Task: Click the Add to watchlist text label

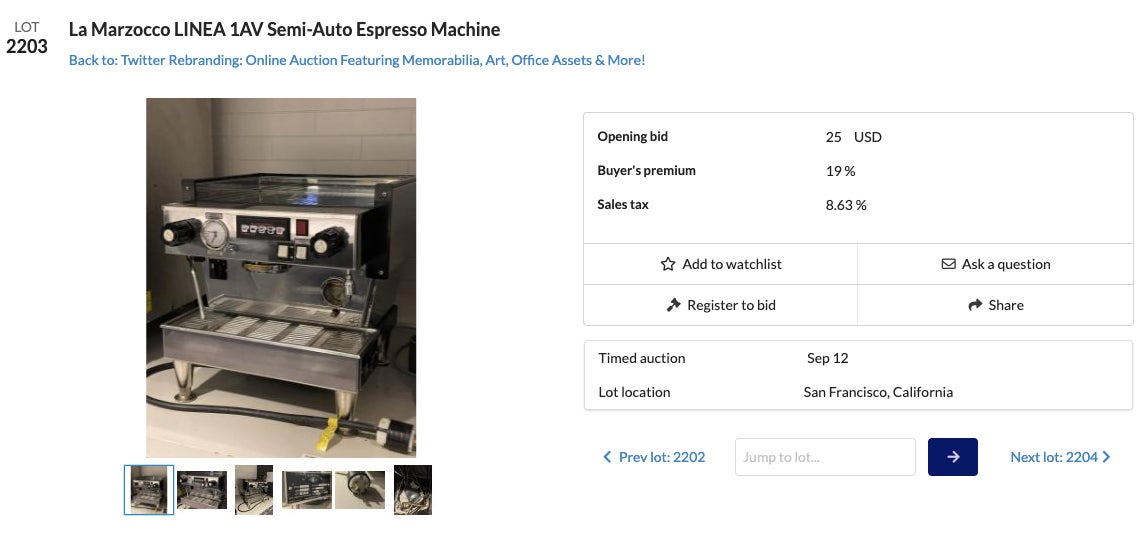Action: coord(731,265)
